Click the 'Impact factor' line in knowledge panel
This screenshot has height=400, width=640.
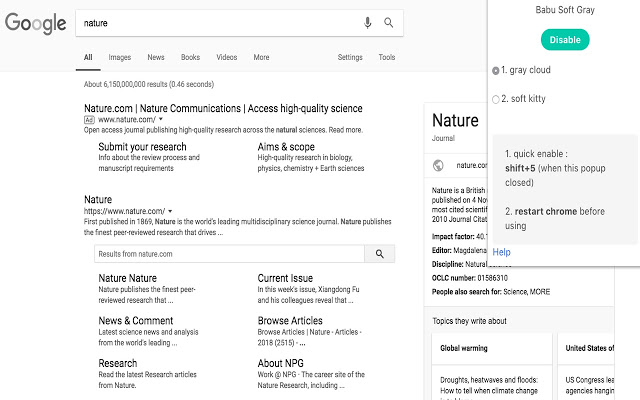[460, 237]
